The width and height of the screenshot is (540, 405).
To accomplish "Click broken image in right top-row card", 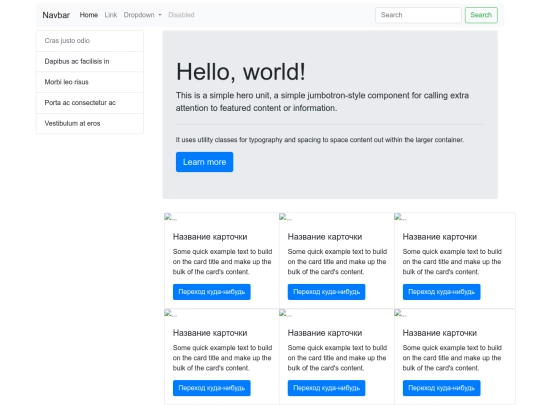I will [x=400, y=217].
